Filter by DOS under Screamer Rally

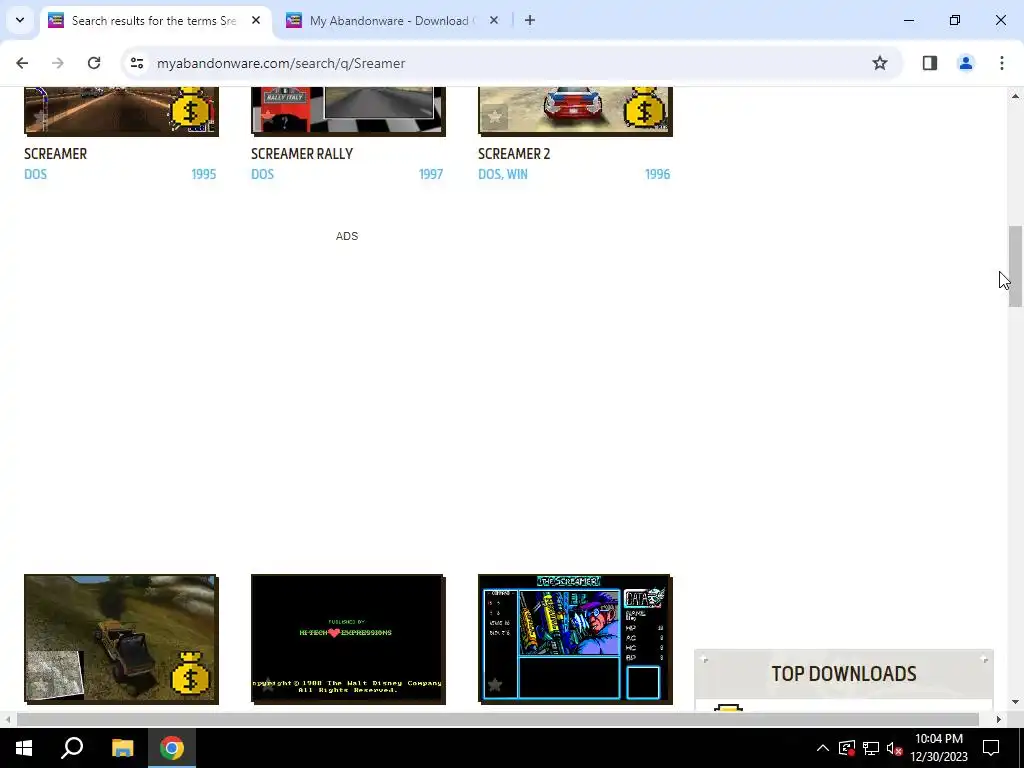coord(263,174)
